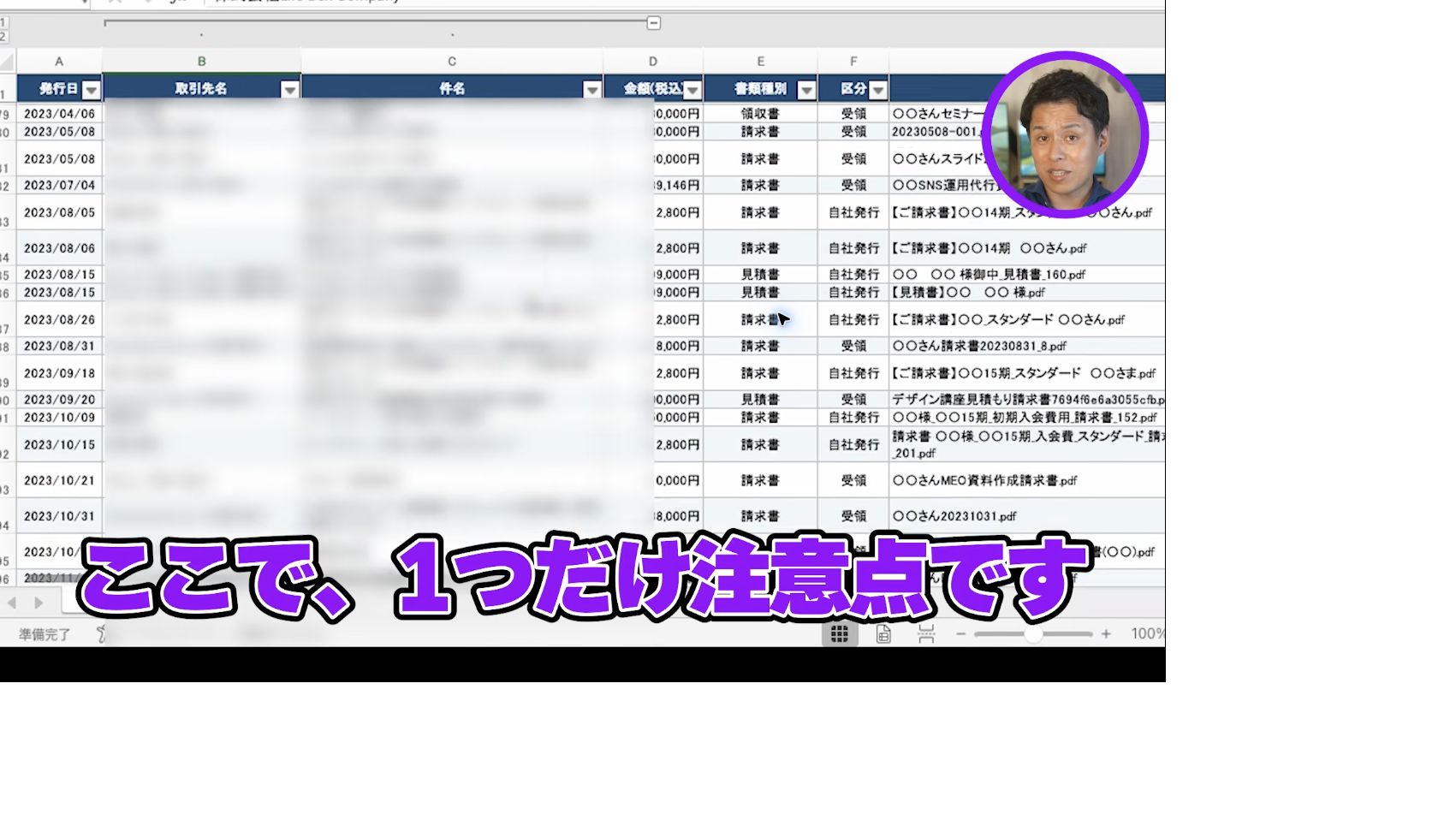Image resolution: width=1456 pixels, height=820 pixels.
Task: Click 見積書 cell in 2023/09/20 row
Action: [x=760, y=399]
